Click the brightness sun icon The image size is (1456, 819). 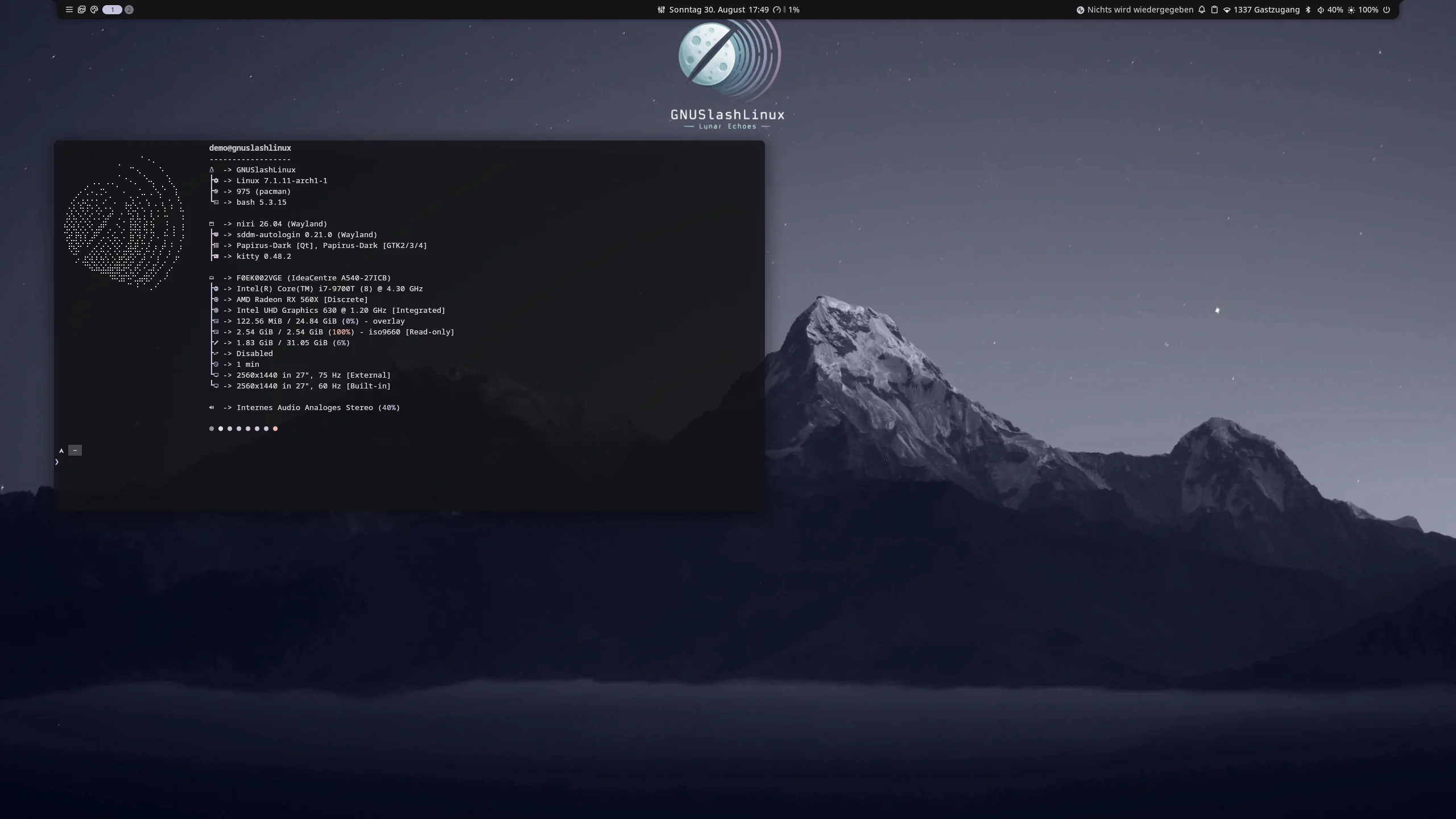pyautogui.click(x=1351, y=10)
